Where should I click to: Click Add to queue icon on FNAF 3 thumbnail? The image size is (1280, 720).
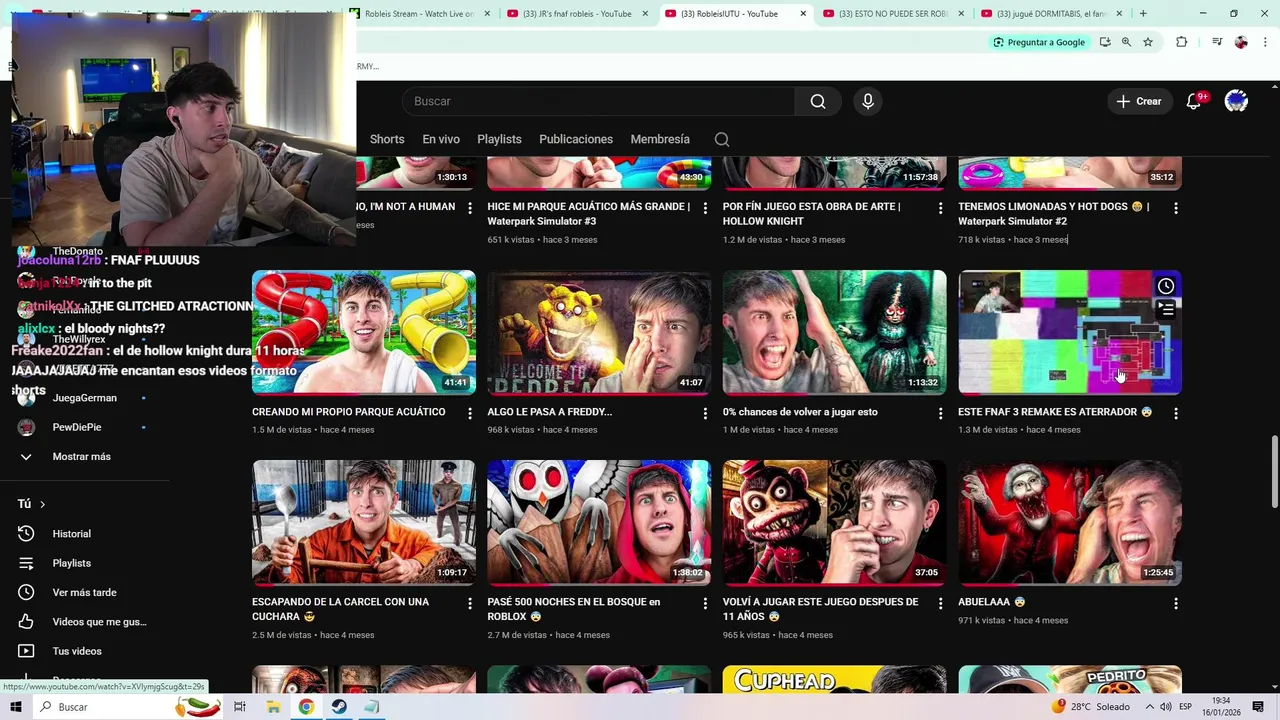[x=1166, y=310]
